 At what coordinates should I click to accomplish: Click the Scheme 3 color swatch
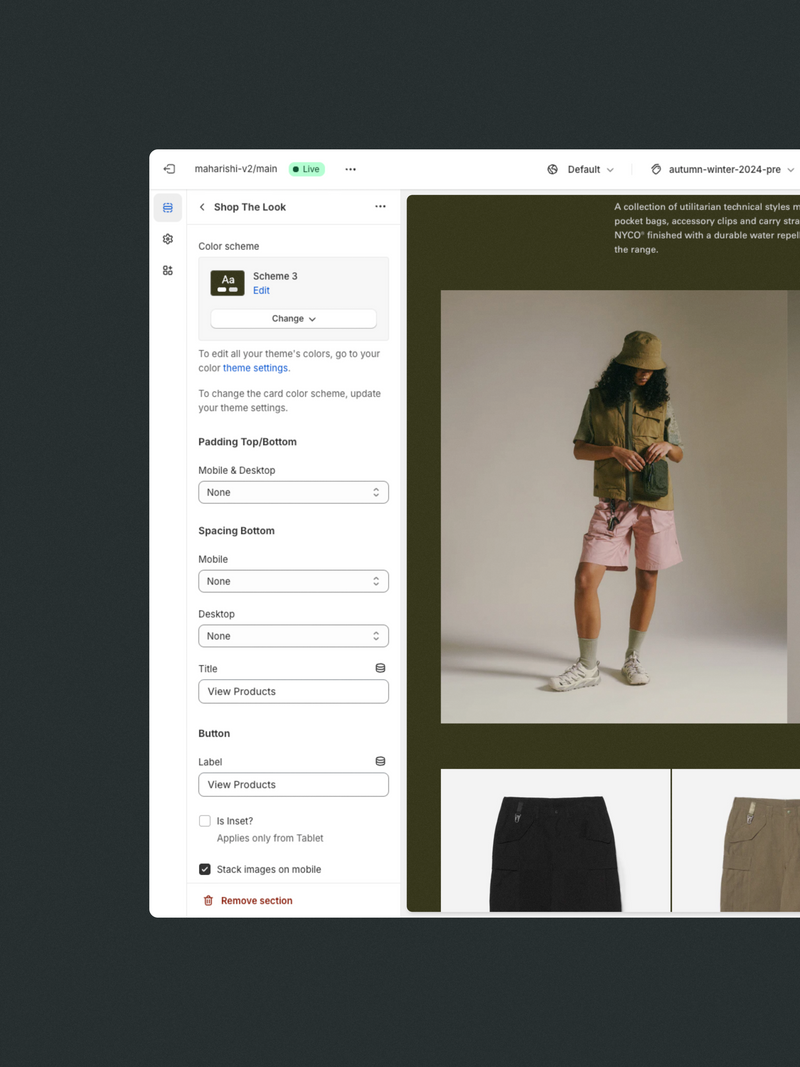[x=228, y=283]
